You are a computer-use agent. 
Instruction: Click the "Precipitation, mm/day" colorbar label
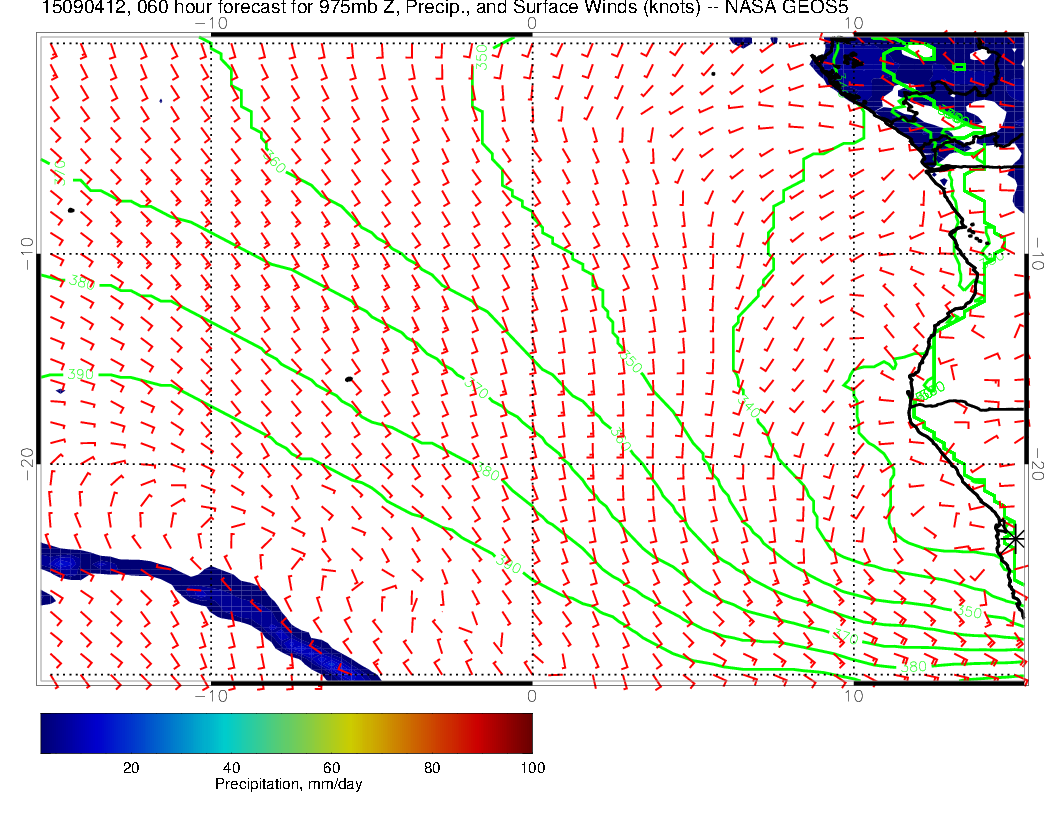[288, 785]
